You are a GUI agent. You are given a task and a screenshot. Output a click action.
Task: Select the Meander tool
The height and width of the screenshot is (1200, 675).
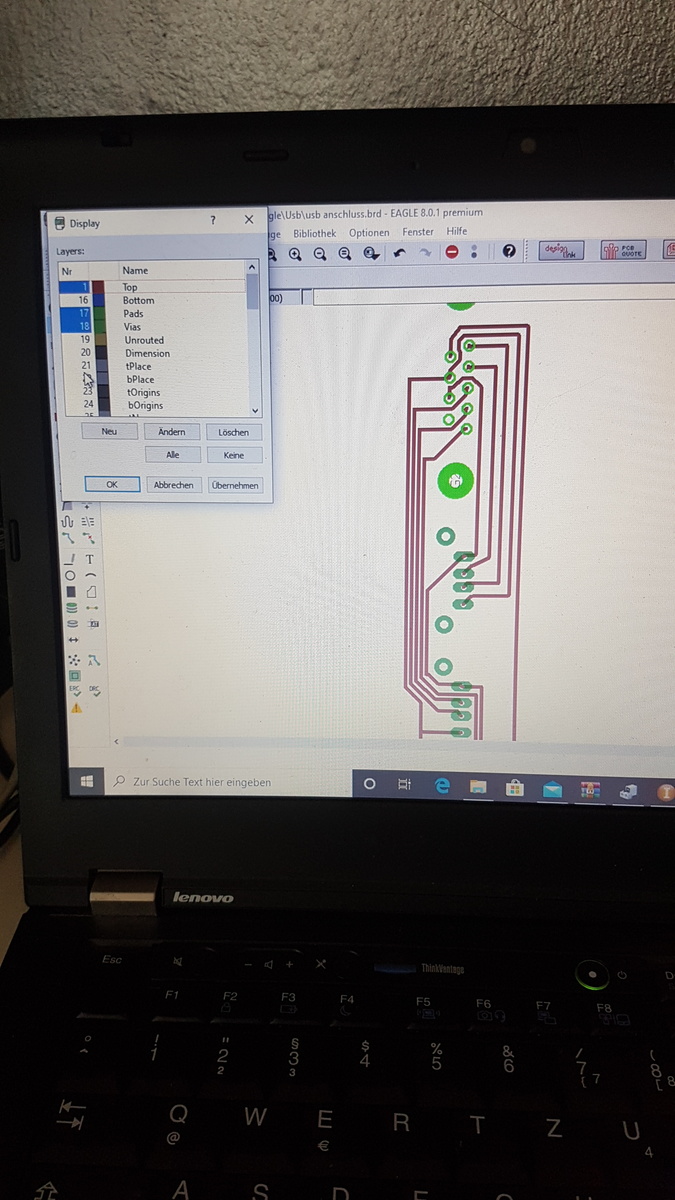tap(67, 522)
